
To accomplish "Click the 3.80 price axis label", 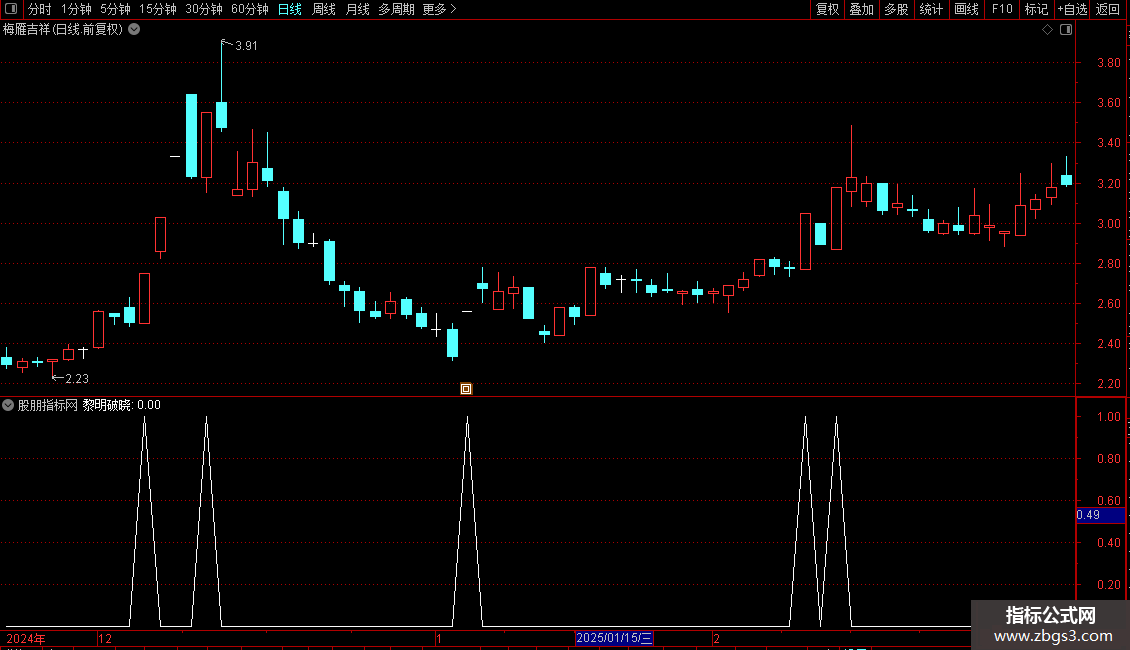I will click(1108, 63).
